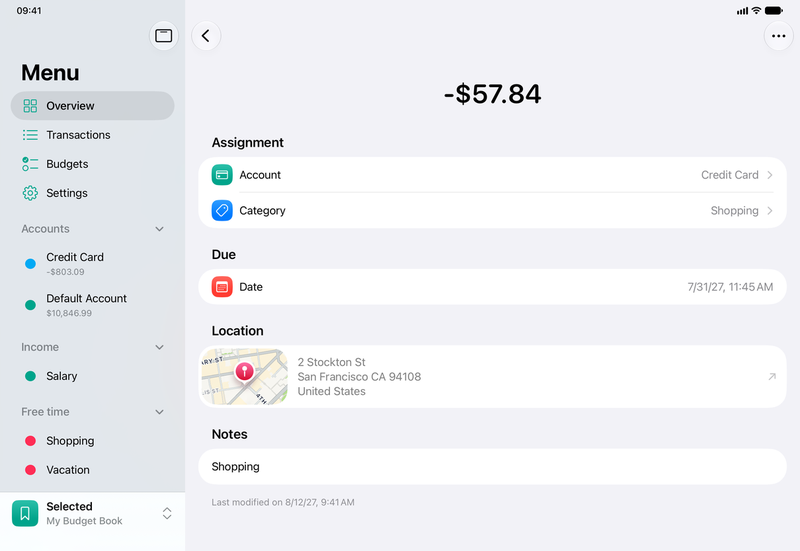Open location via the arrow icon
The width and height of the screenshot is (800, 551).
click(x=772, y=377)
